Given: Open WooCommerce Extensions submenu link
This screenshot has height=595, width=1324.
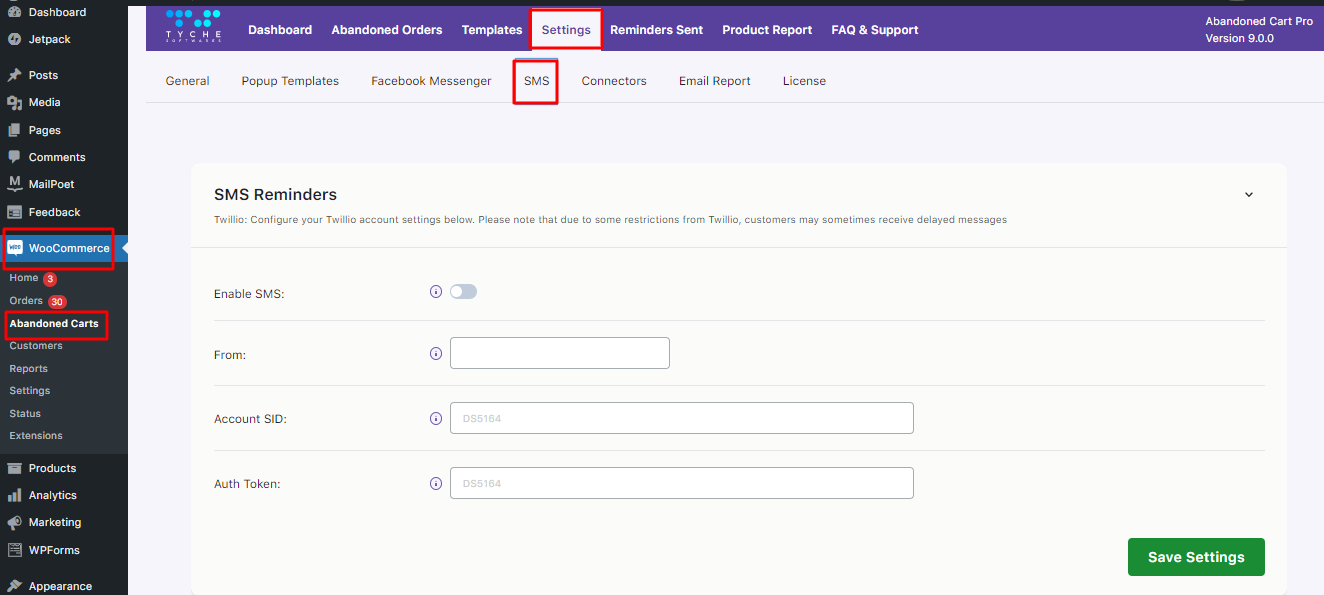Looking at the screenshot, I should (36, 436).
